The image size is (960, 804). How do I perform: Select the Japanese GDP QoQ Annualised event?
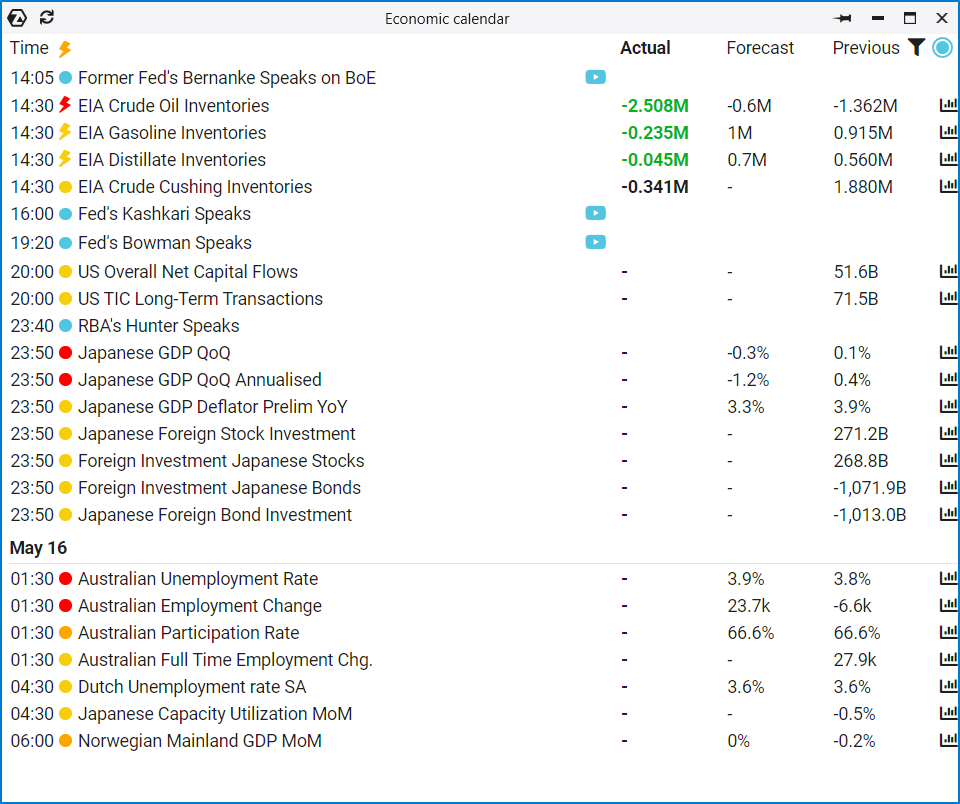(200, 380)
